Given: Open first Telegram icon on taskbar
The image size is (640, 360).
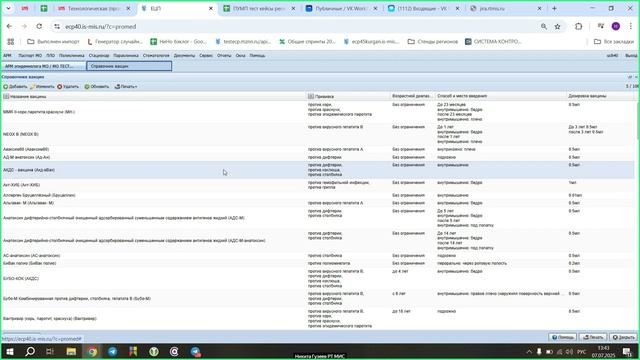Looking at the screenshot, I should (x=113, y=351).
